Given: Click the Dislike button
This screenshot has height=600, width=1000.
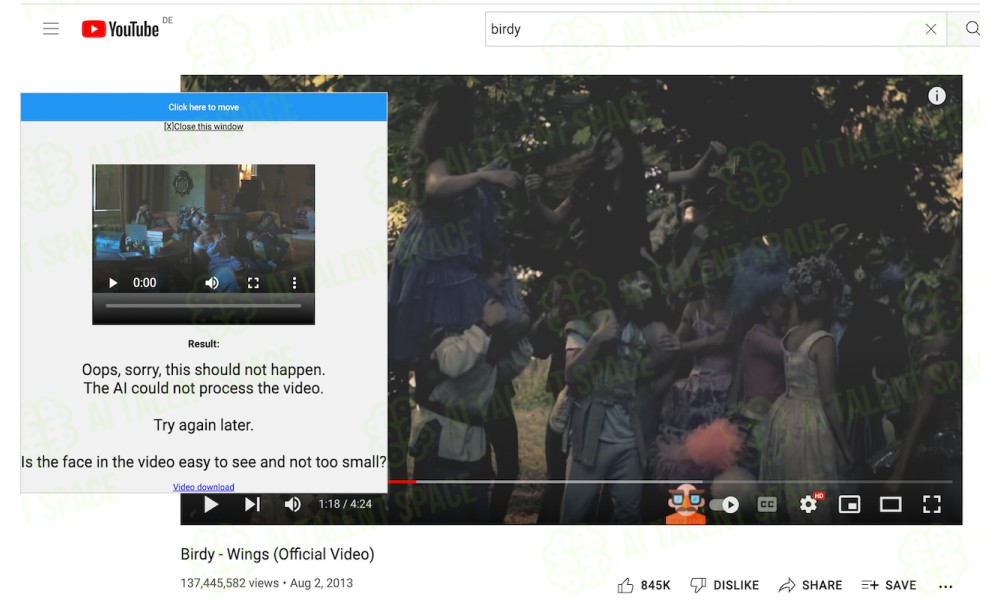Looking at the screenshot, I should (724, 585).
